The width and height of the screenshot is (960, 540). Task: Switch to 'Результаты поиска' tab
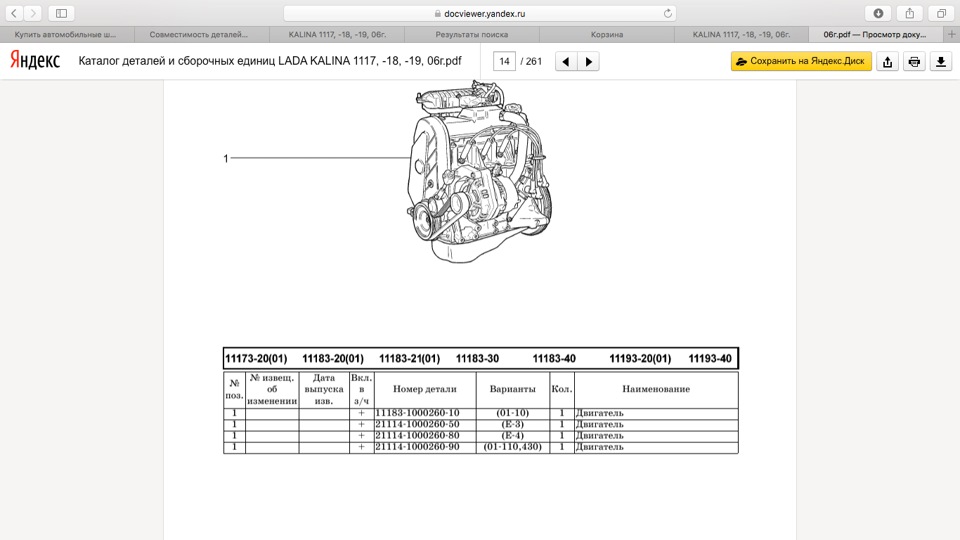pyautogui.click(x=472, y=34)
